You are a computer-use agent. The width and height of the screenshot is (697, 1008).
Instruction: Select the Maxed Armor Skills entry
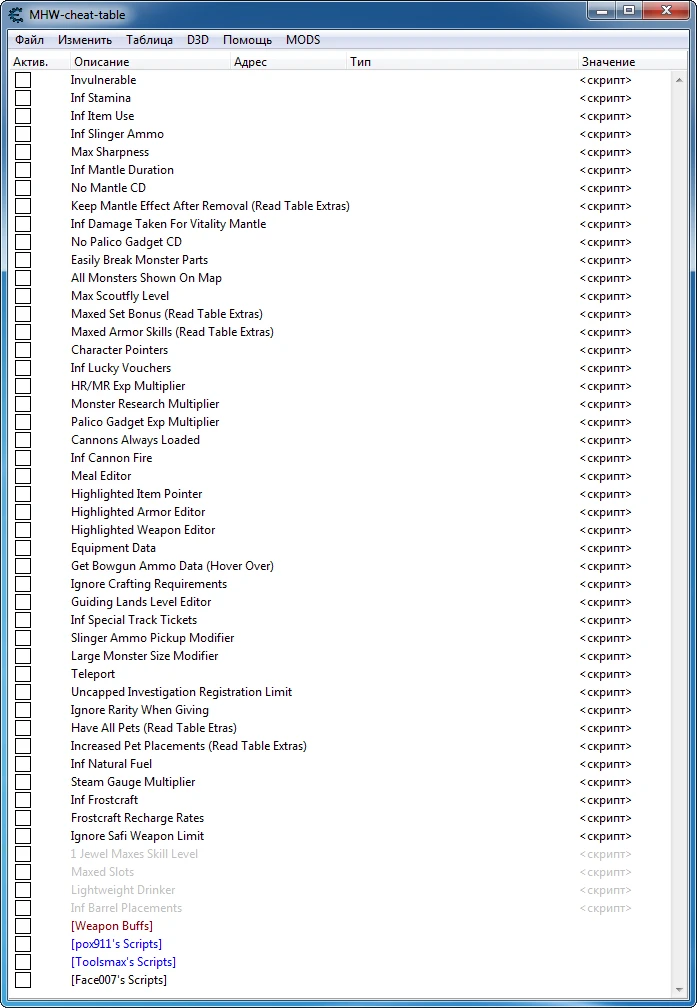172,332
